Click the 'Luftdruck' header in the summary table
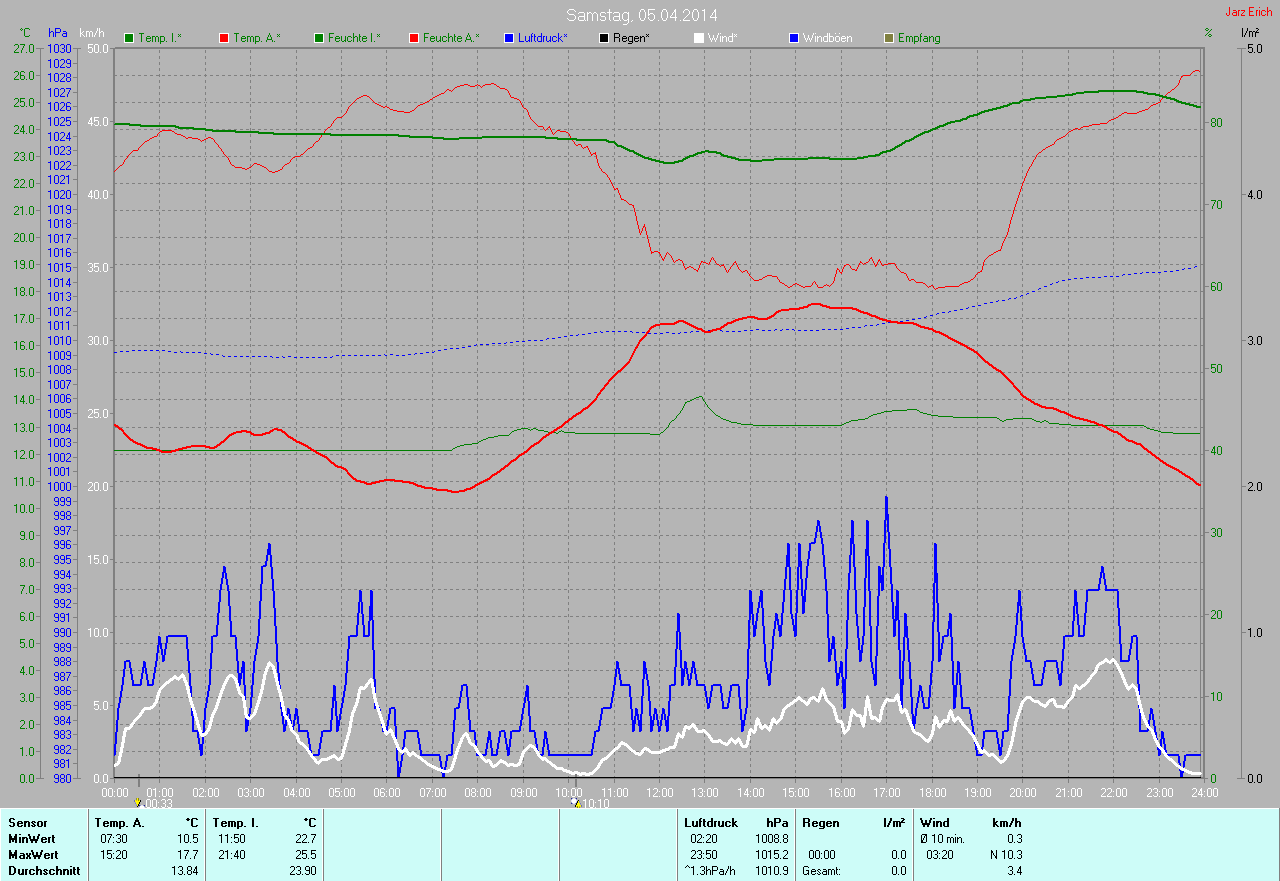1280x881 pixels. pyautogui.click(x=711, y=823)
